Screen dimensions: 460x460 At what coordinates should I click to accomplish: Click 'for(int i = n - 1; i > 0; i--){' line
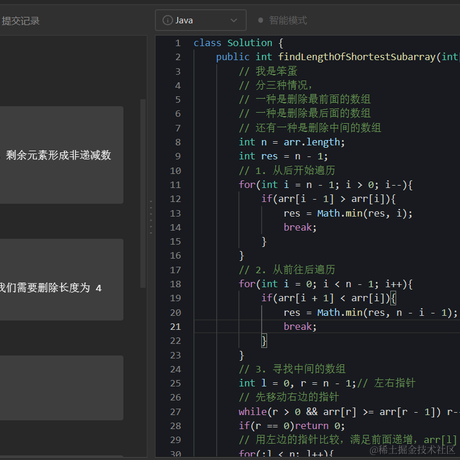tap(326, 185)
